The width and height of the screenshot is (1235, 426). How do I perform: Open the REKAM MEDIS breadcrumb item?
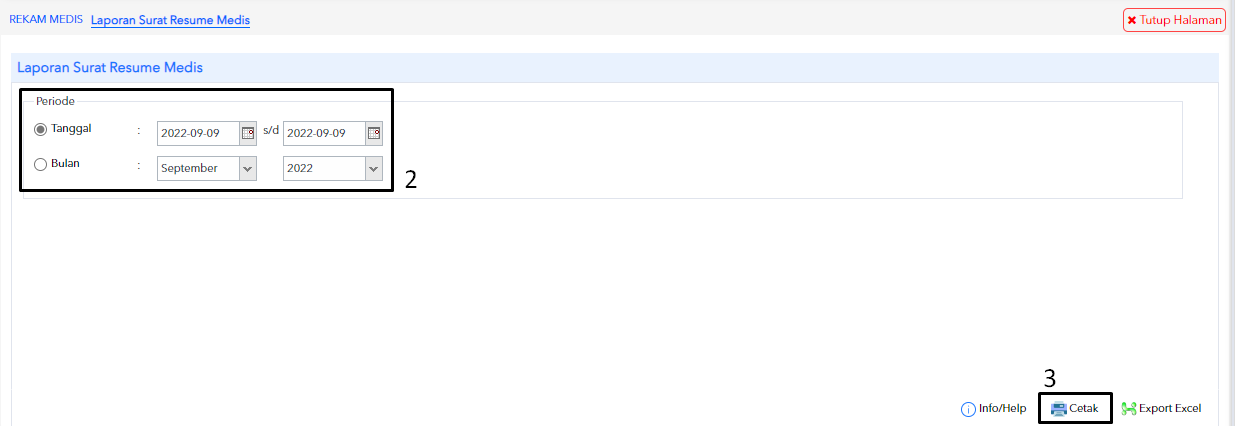tap(46, 20)
